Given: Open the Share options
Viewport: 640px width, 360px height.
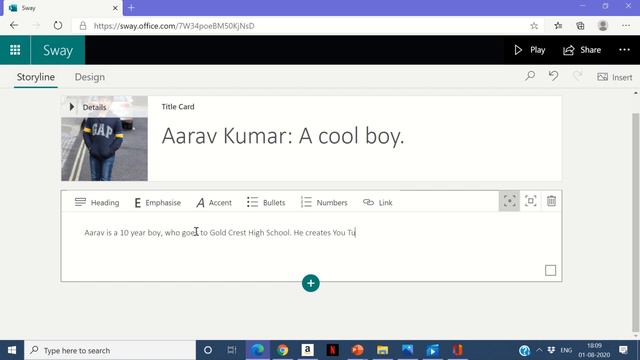Looking at the screenshot, I should coord(582,50).
